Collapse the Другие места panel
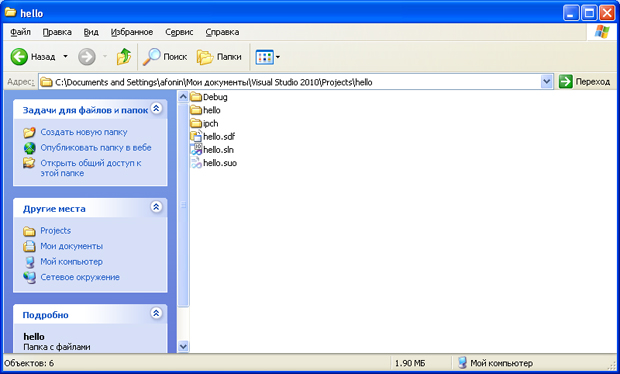Image resolution: width=620 pixels, height=374 pixels. click(x=156, y=207)
